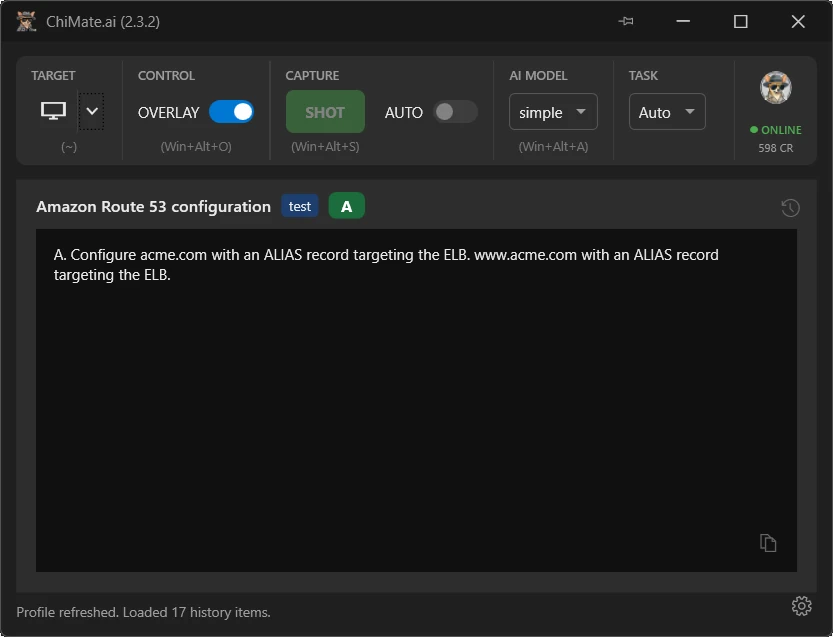Expand the target selection chevron
This screenshot has height=637, width=833.
pyautogui.click(x=91, y=111)
